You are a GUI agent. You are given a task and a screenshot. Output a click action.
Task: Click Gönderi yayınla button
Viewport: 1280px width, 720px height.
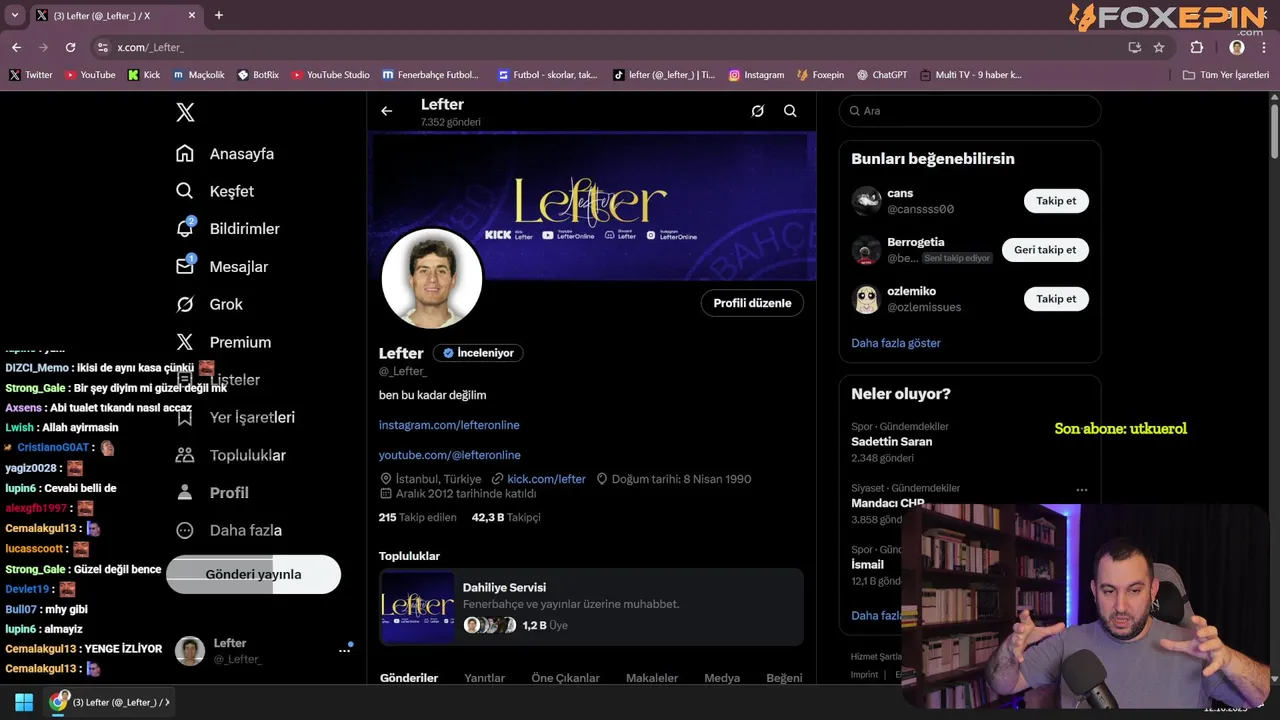[x=253, y=574]
